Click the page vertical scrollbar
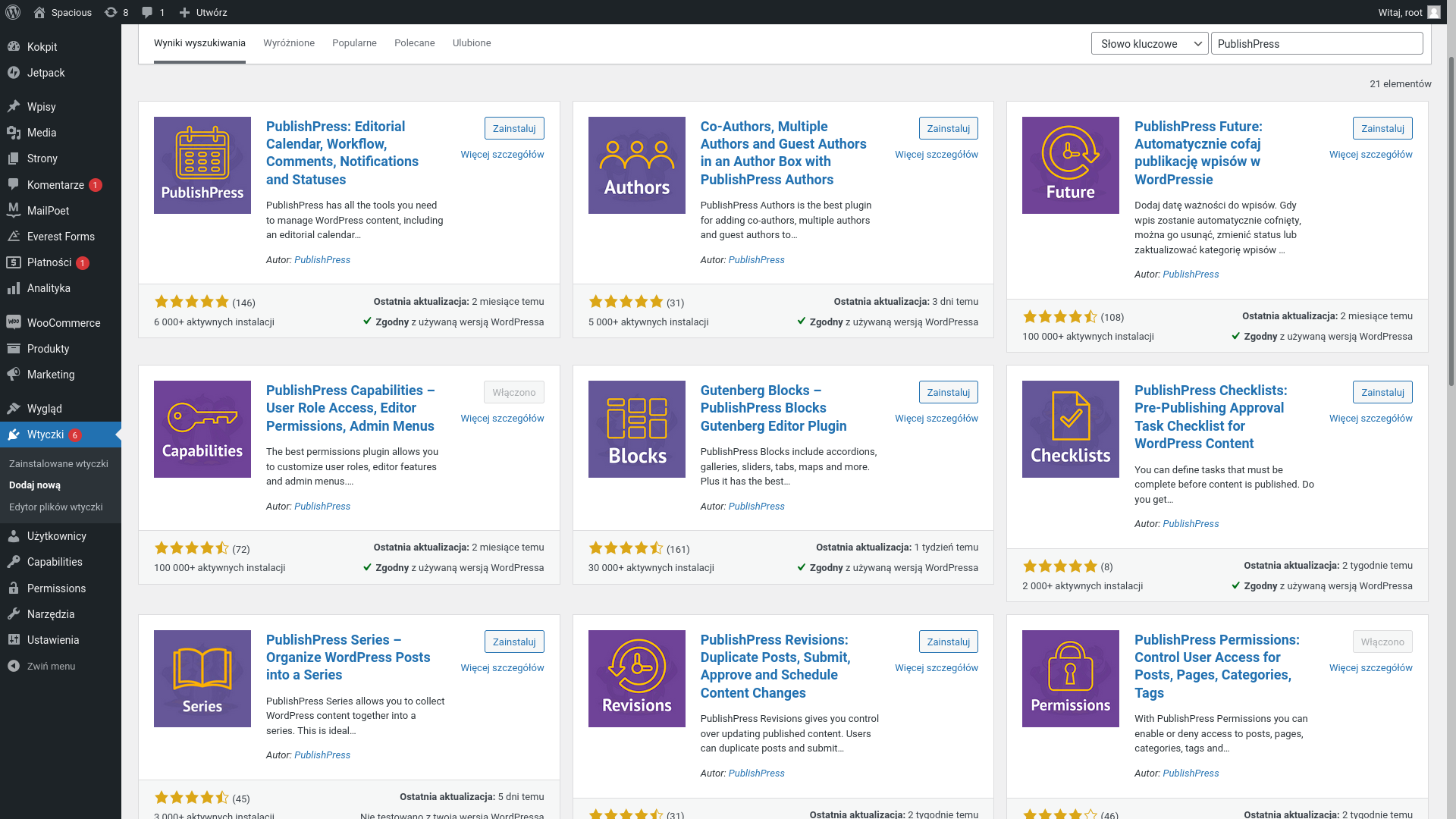The image size is (1456, 819). click(1451, 220)
